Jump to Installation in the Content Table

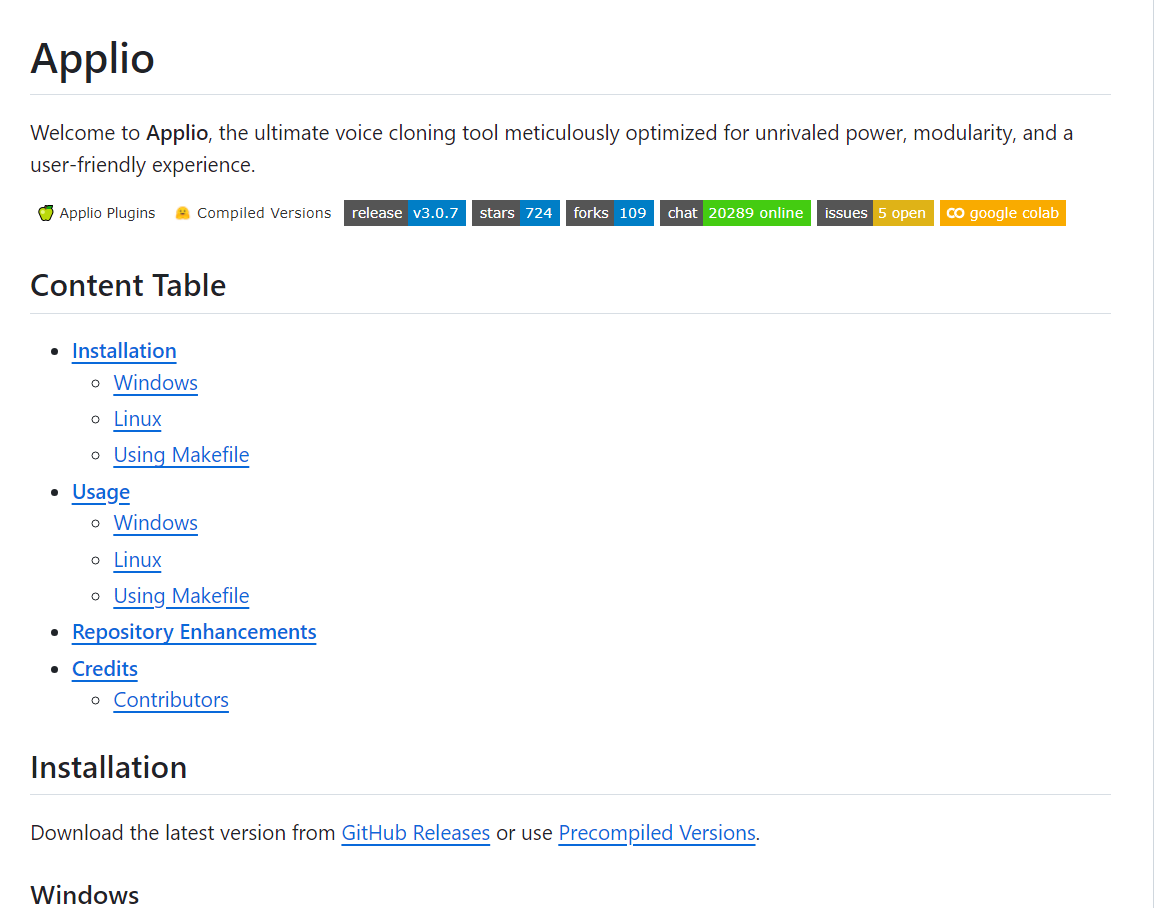124,351
